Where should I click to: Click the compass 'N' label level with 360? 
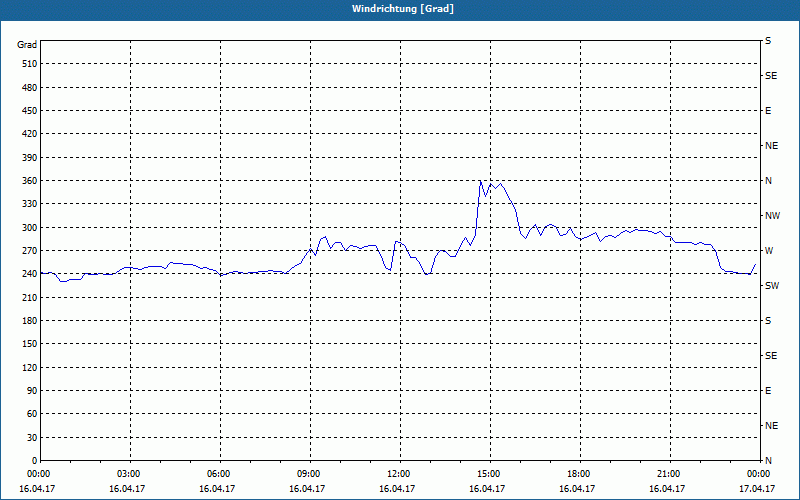[x=768, y=181]
